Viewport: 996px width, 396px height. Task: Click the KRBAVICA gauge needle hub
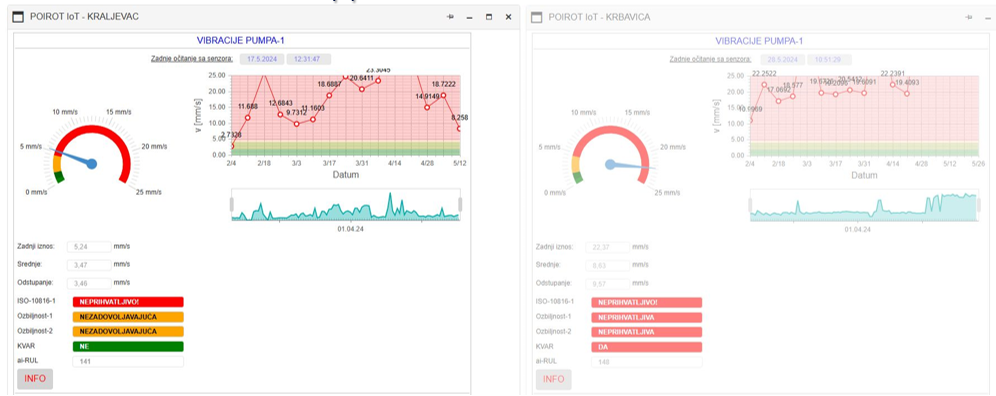coord(610,164)
